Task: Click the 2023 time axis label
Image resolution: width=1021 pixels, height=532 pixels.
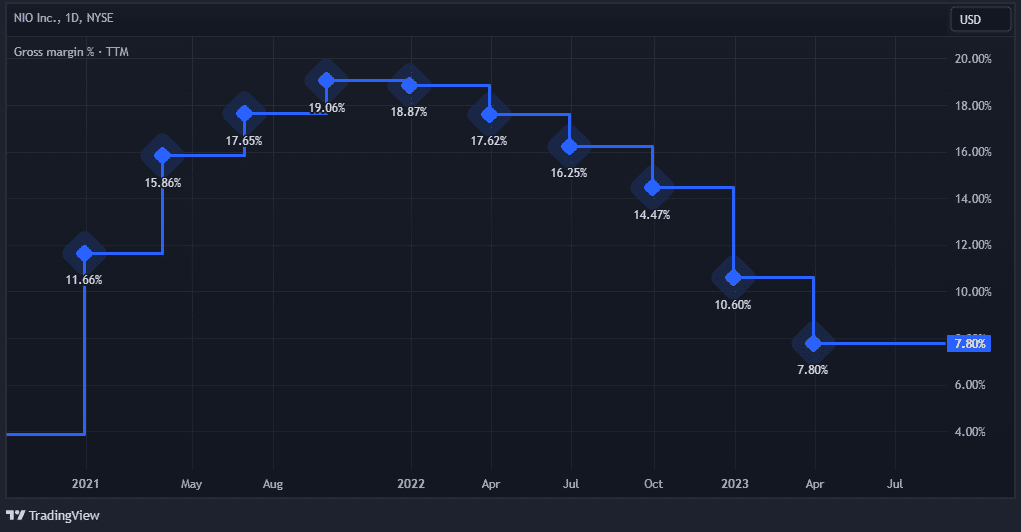Action: coord(734,484)
